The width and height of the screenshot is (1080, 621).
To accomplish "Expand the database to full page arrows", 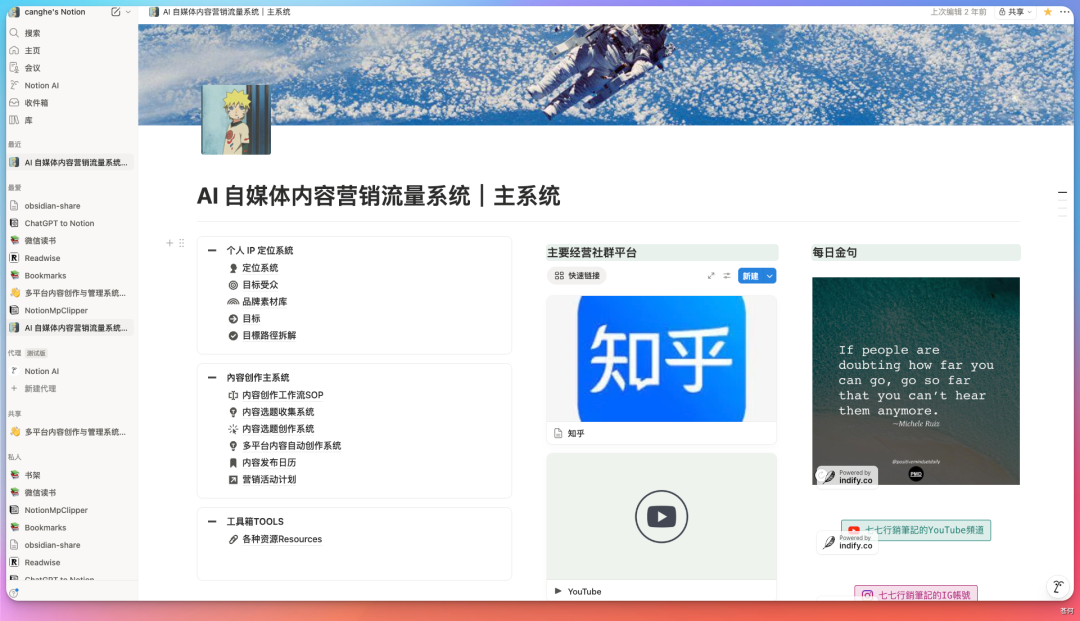I will pos(711,275).
